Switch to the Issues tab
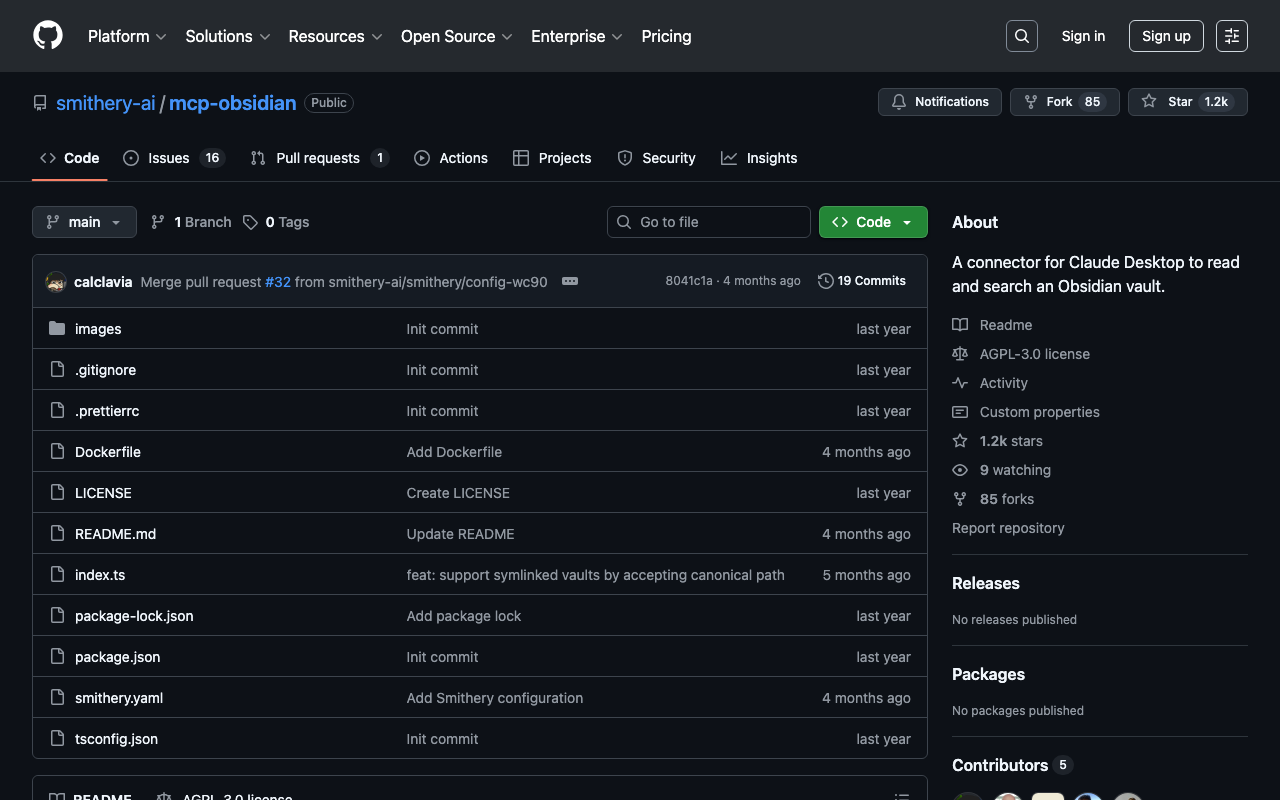 click(x=169, y=158)
